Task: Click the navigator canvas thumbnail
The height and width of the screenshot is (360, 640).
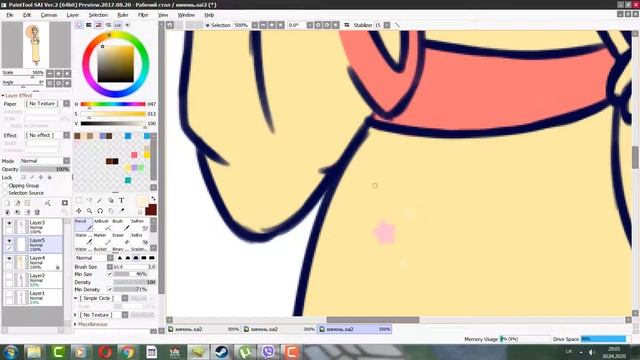Action: tap(36, 44)
